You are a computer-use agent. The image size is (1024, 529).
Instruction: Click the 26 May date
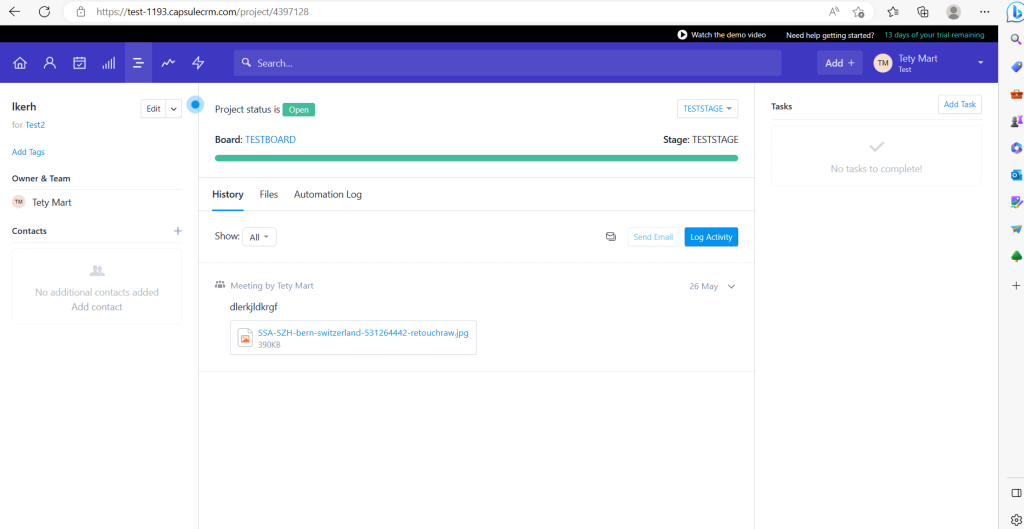[703, 286]
